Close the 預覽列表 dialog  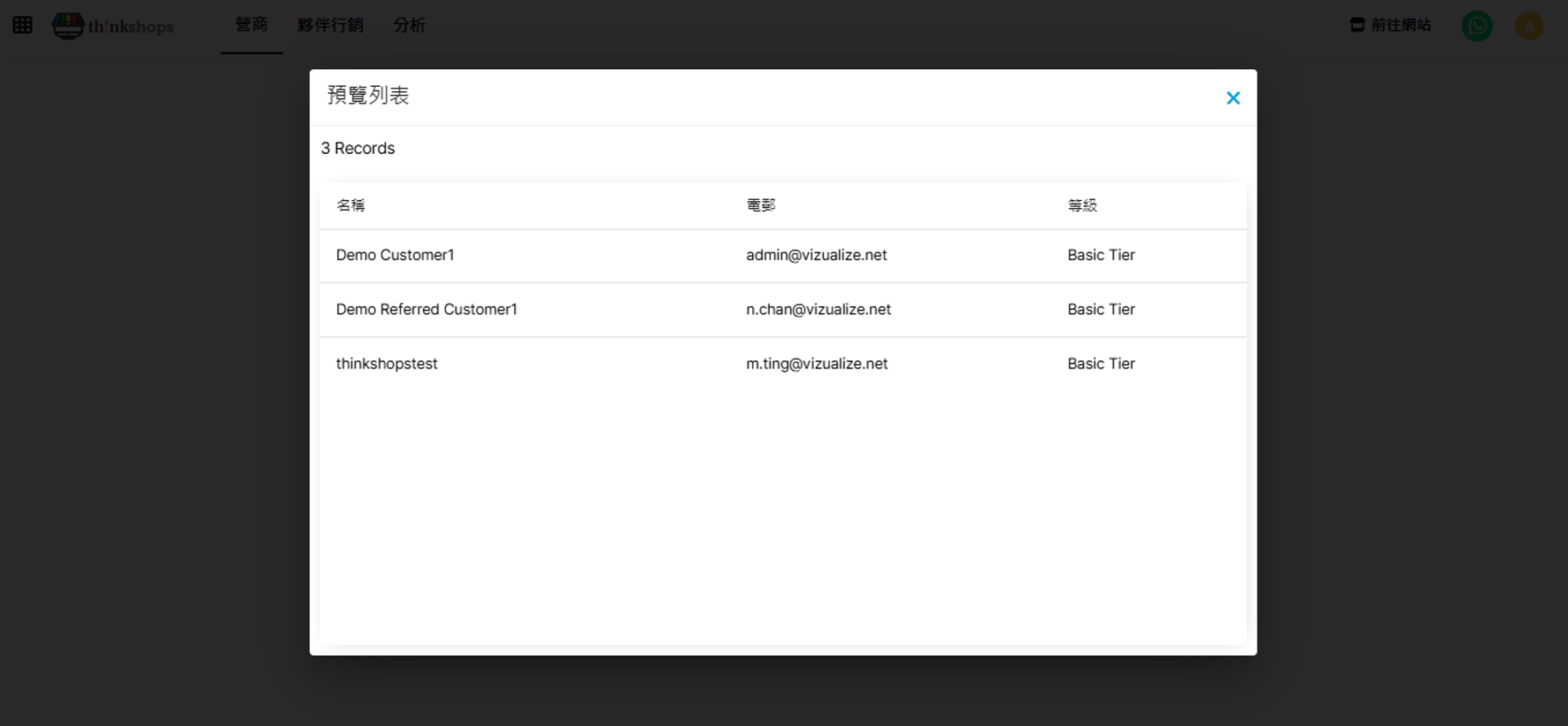(1233, 98)
